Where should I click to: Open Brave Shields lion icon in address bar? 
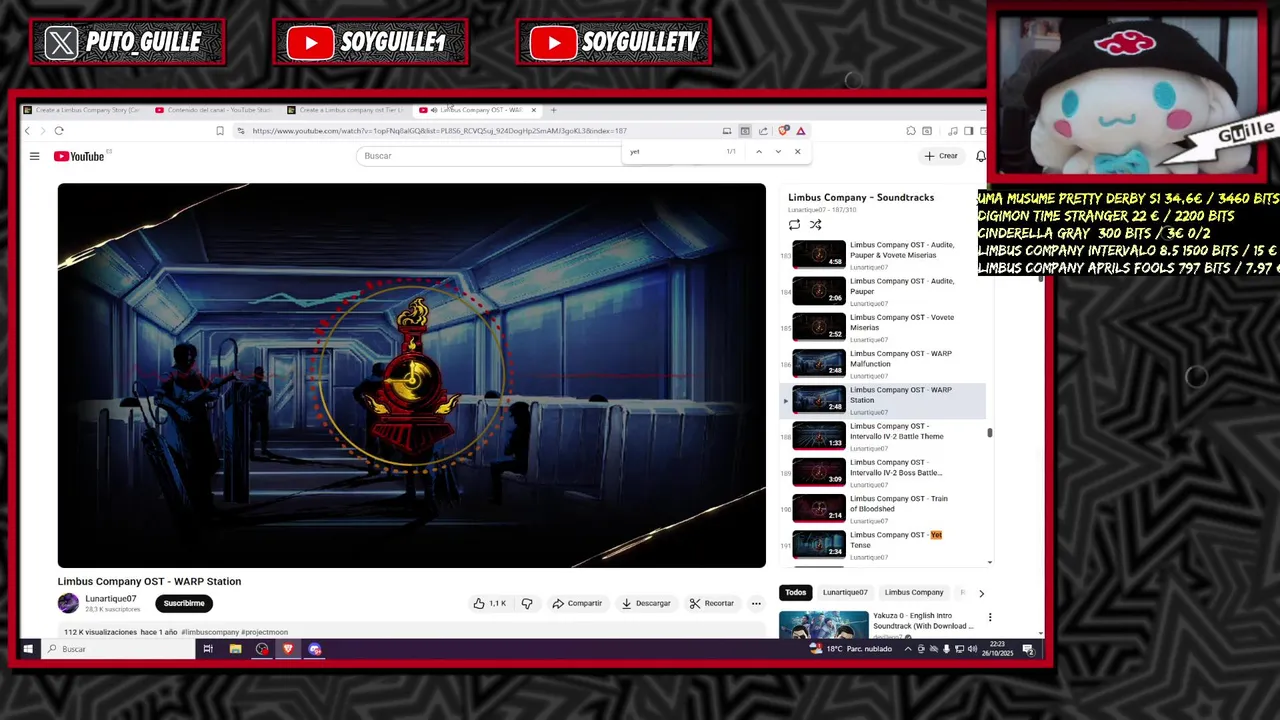coord(784,131)
